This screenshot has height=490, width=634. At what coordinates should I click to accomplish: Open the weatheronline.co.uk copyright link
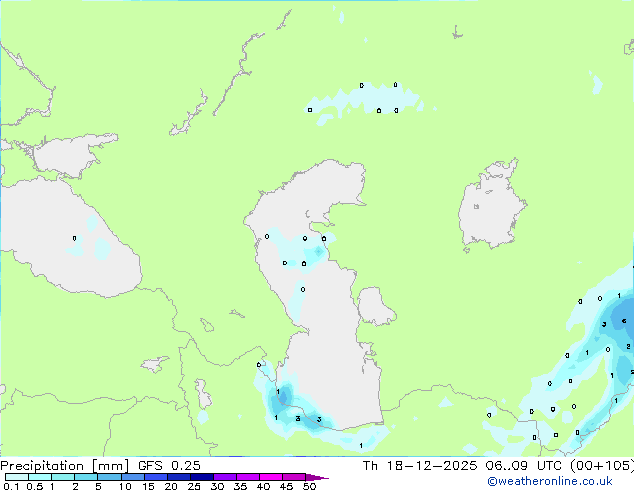coord(550,481)
